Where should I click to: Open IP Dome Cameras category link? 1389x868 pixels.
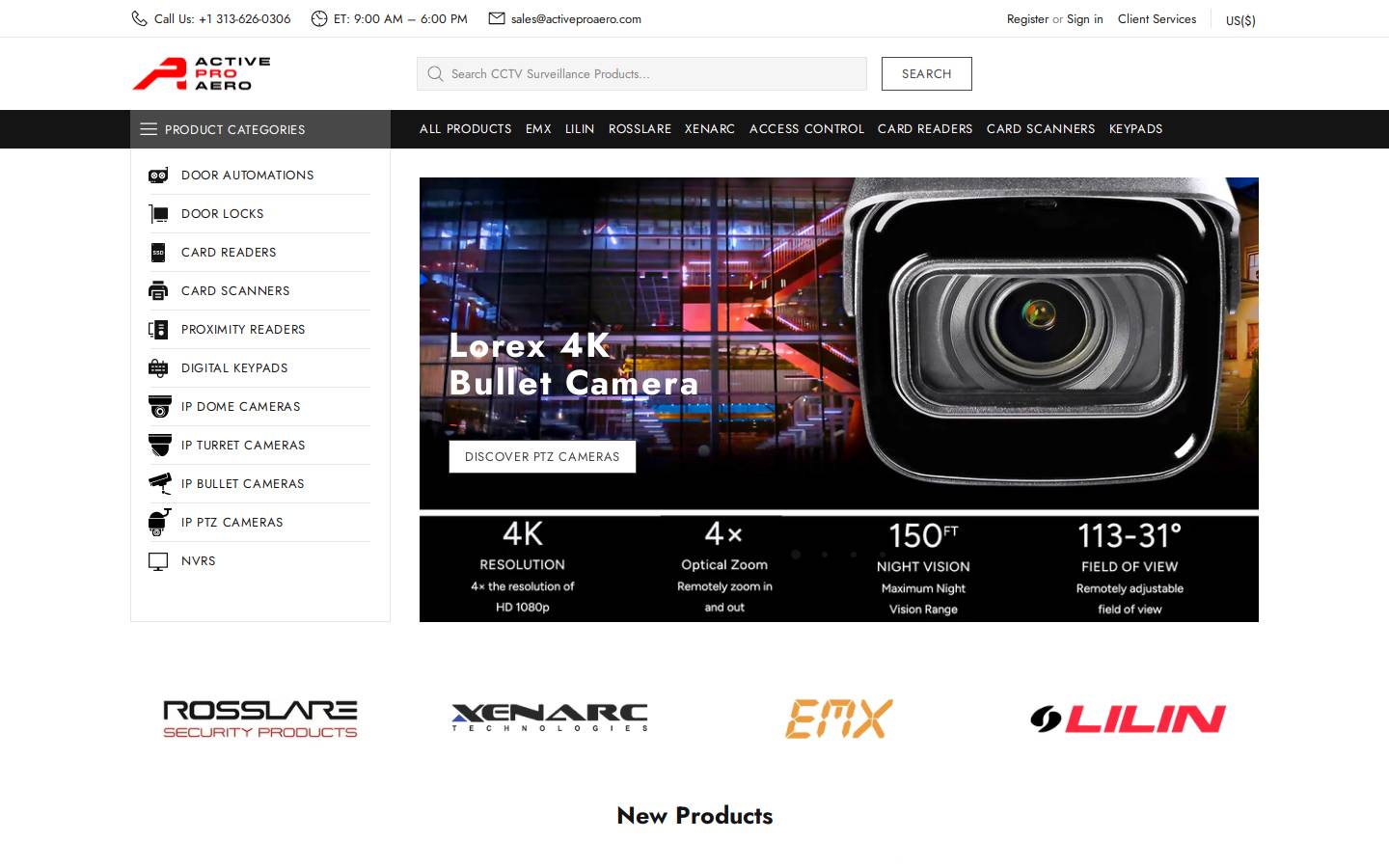click(240, 406)
